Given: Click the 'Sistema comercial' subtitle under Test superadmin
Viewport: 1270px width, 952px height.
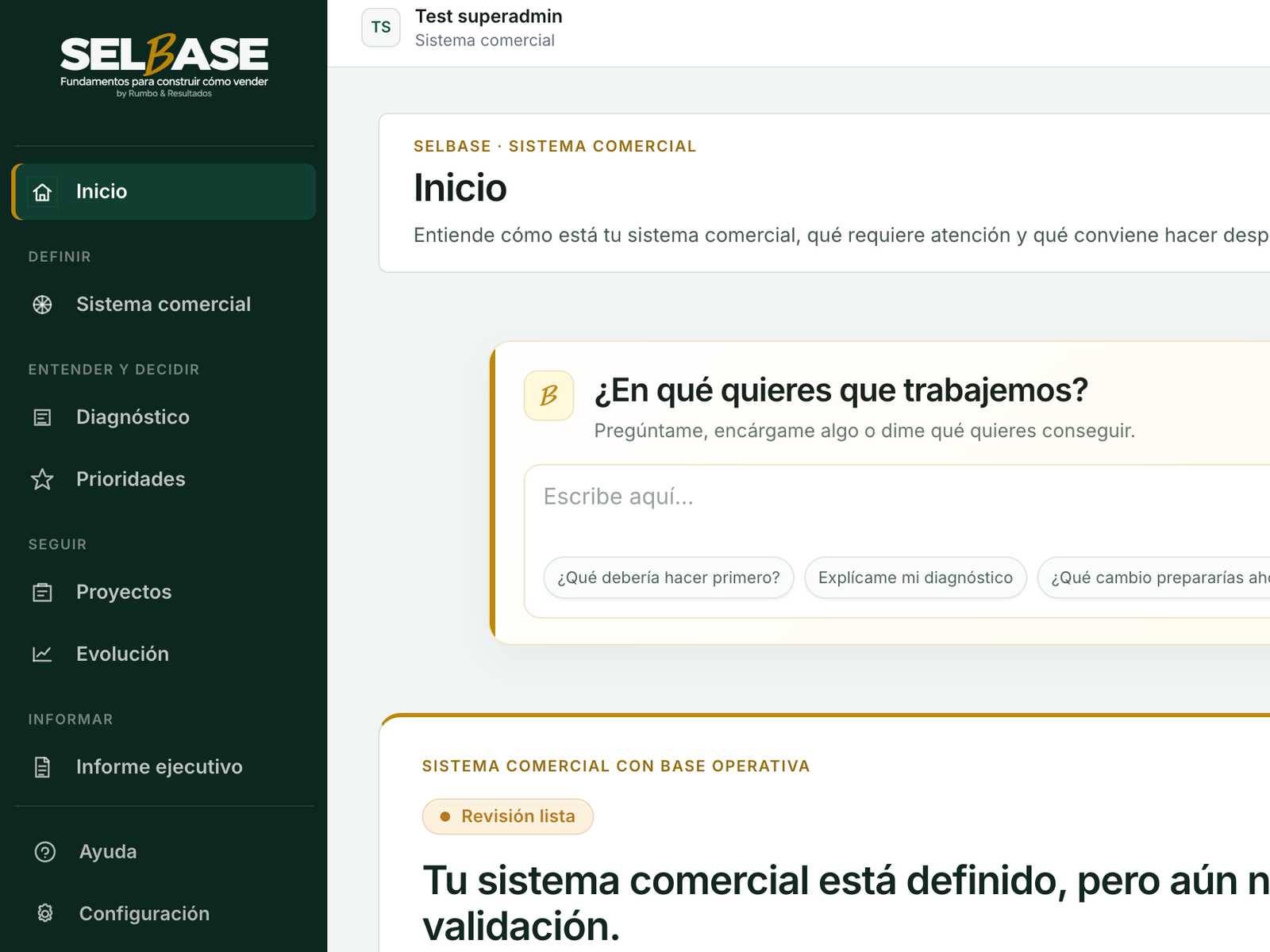Looking at the screenshot, I should (485, 40).
